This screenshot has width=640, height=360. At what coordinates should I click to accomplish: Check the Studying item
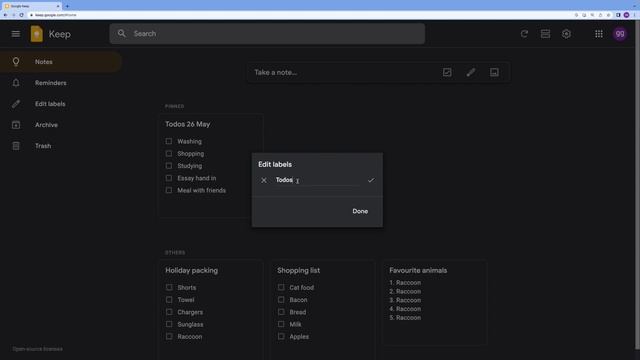(x=169, y=166)
